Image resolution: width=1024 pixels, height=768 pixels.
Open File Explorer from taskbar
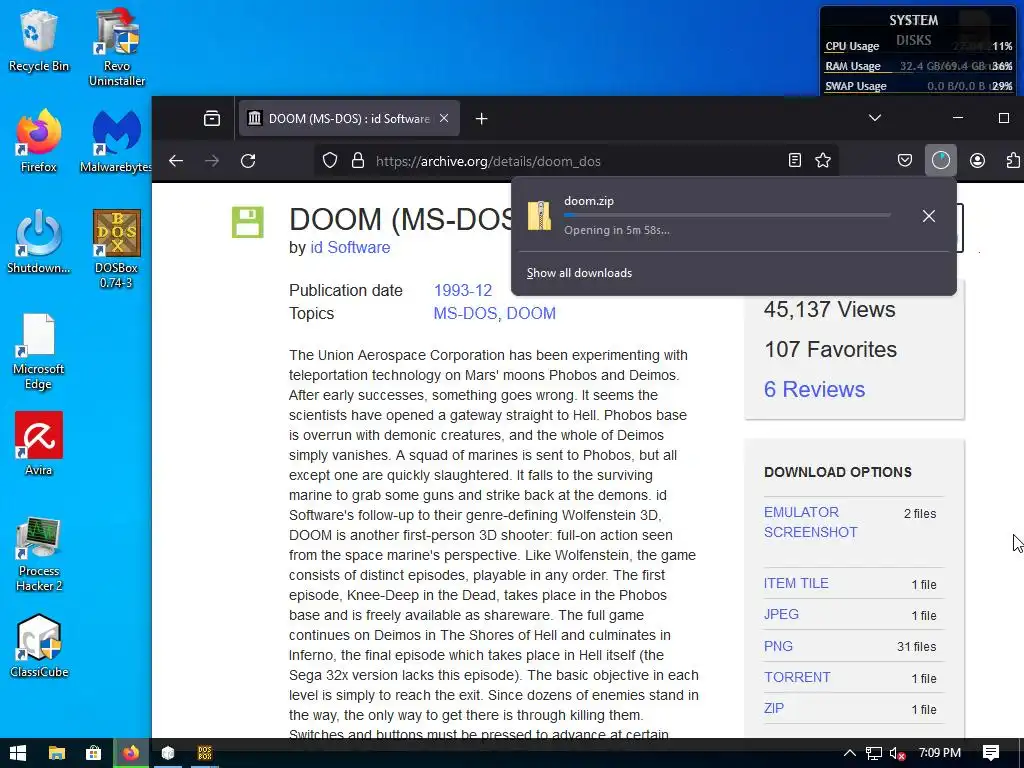[57, 753]
